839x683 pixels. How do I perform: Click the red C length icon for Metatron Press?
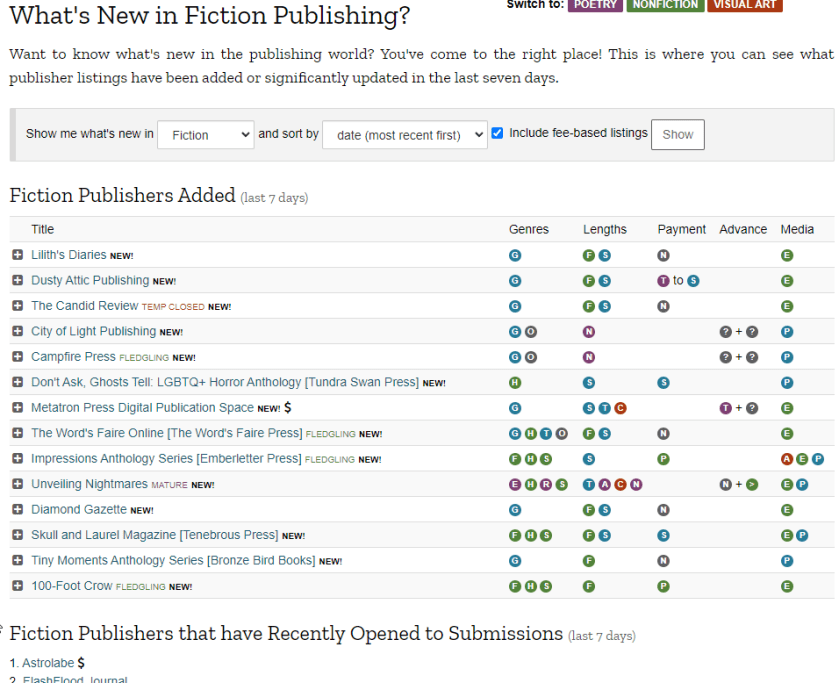620,408
